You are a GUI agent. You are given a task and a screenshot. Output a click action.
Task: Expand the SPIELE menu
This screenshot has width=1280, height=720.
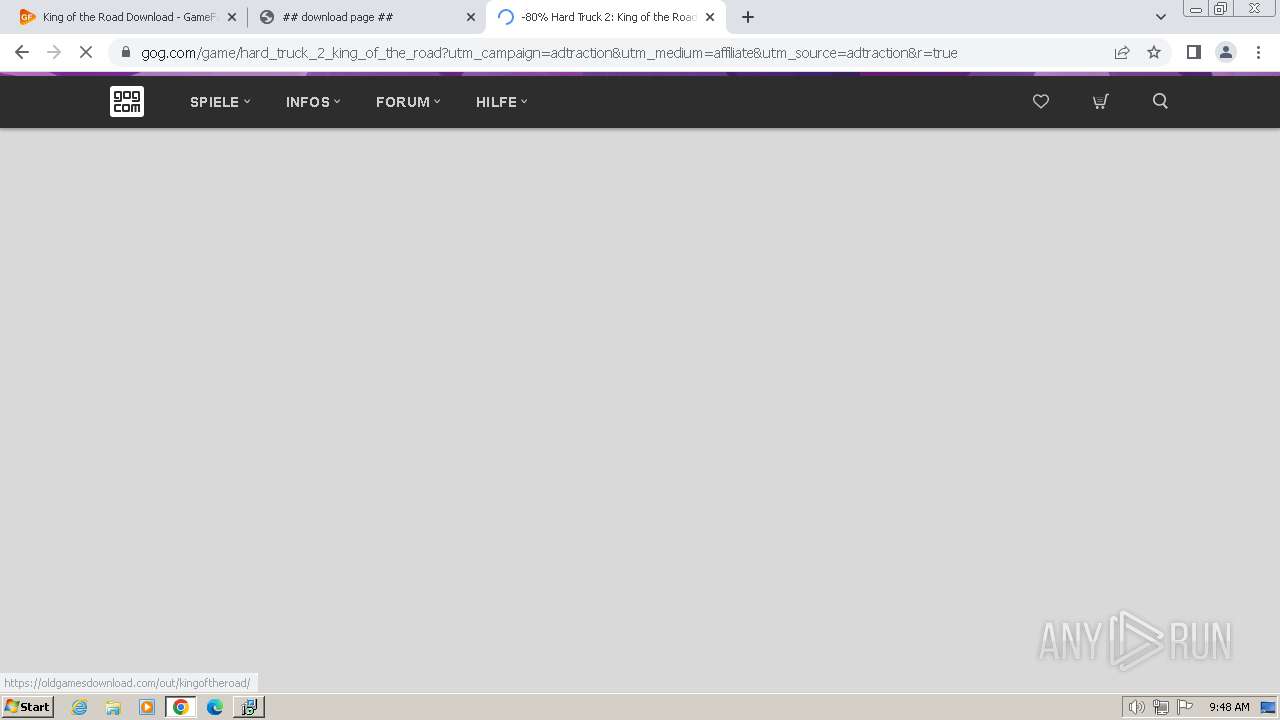click(x=220, y=102)
